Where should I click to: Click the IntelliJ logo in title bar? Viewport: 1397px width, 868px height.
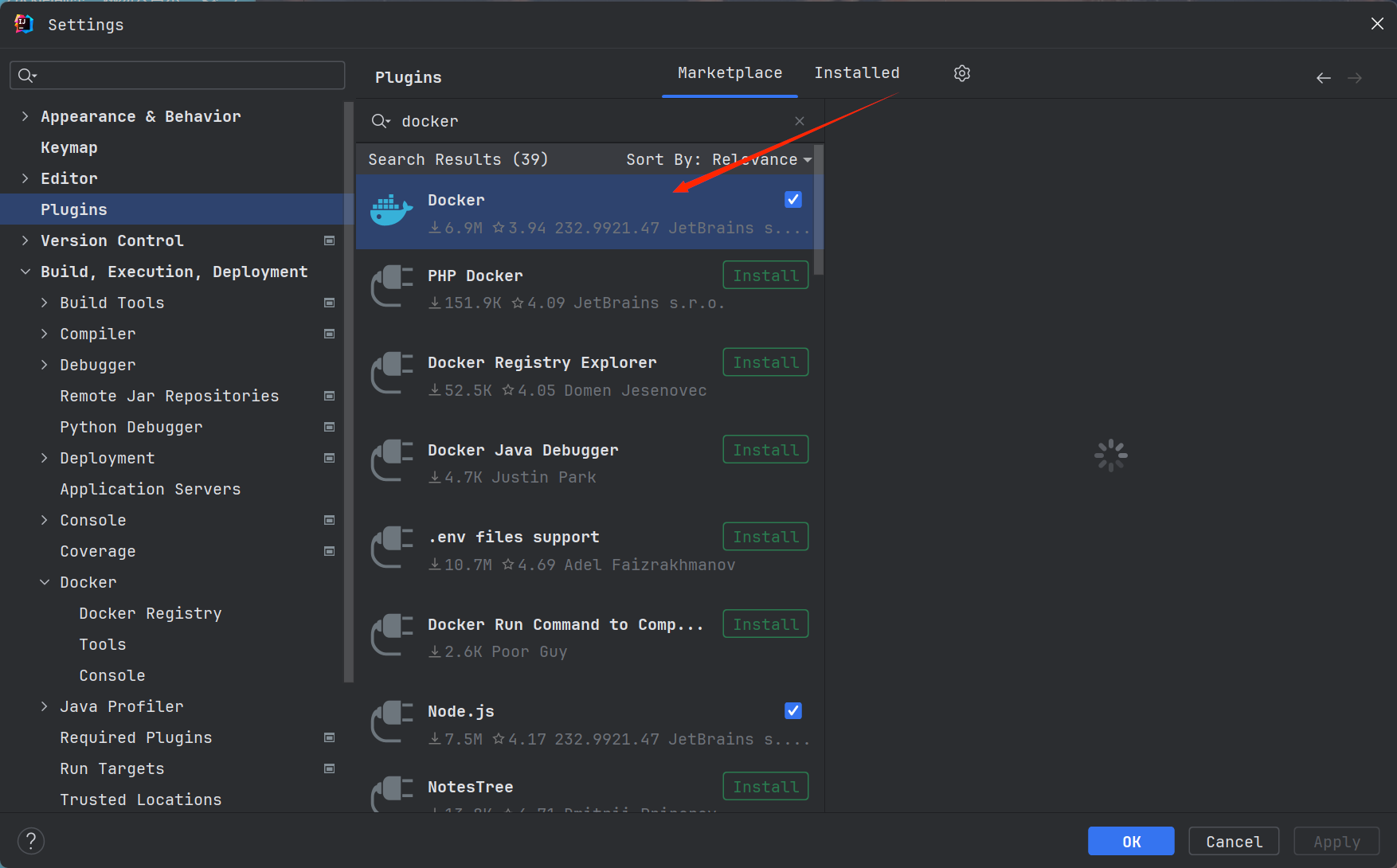pos(24,24)
